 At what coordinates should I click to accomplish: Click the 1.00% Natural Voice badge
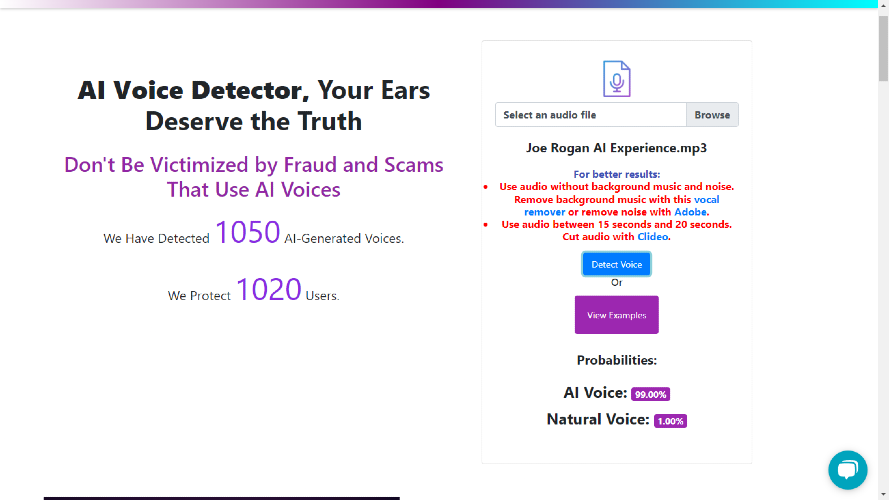670,421
